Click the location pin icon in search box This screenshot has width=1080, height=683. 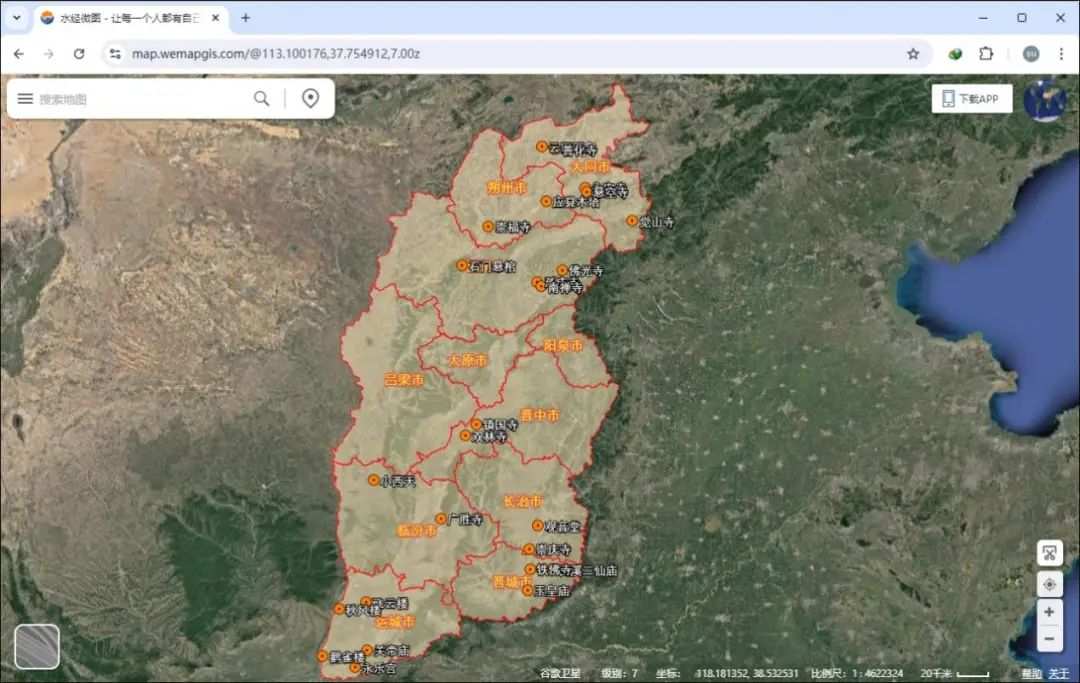[311, 98]
